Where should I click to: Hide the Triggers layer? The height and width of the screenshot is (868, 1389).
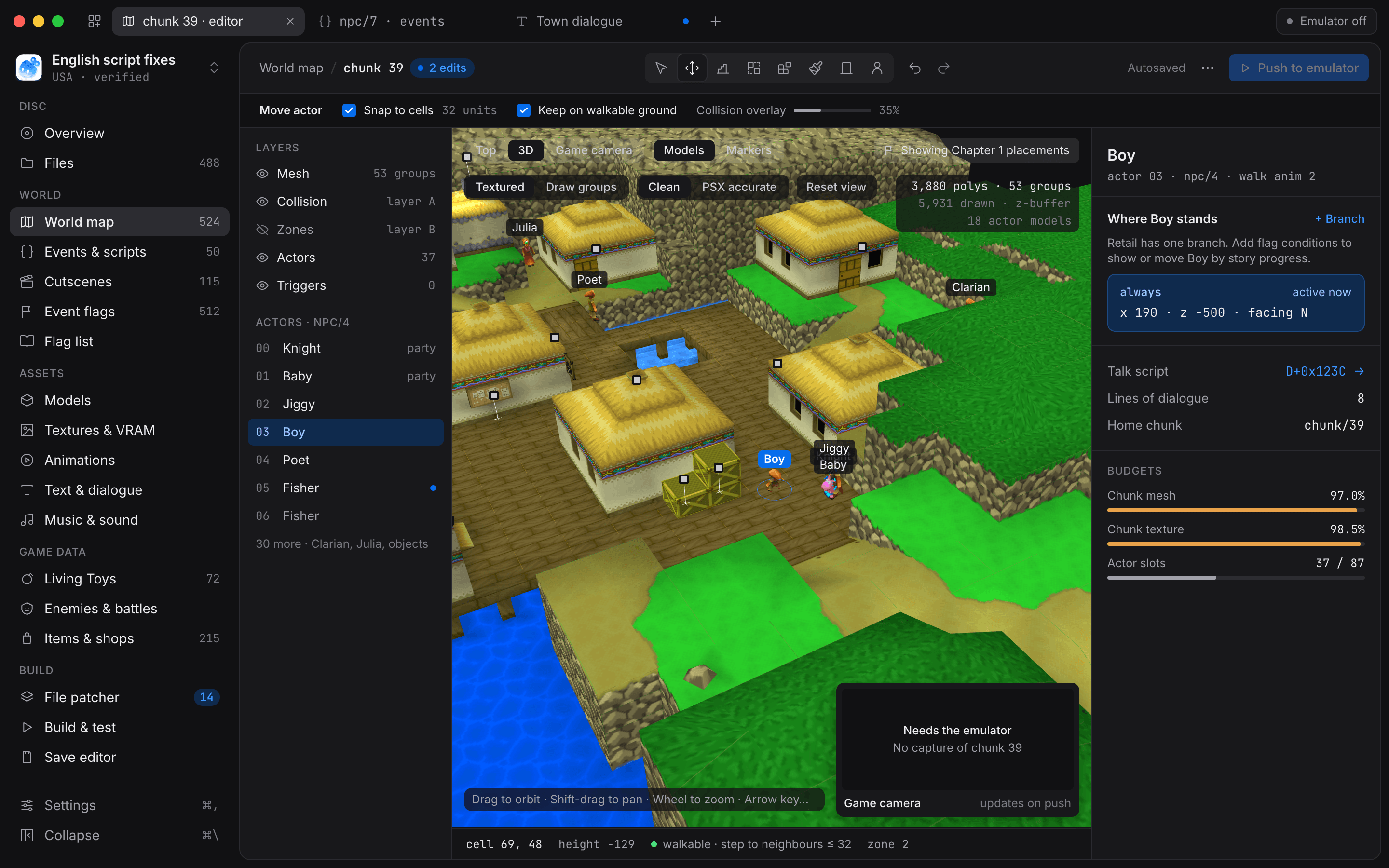[x=262, y=285]
